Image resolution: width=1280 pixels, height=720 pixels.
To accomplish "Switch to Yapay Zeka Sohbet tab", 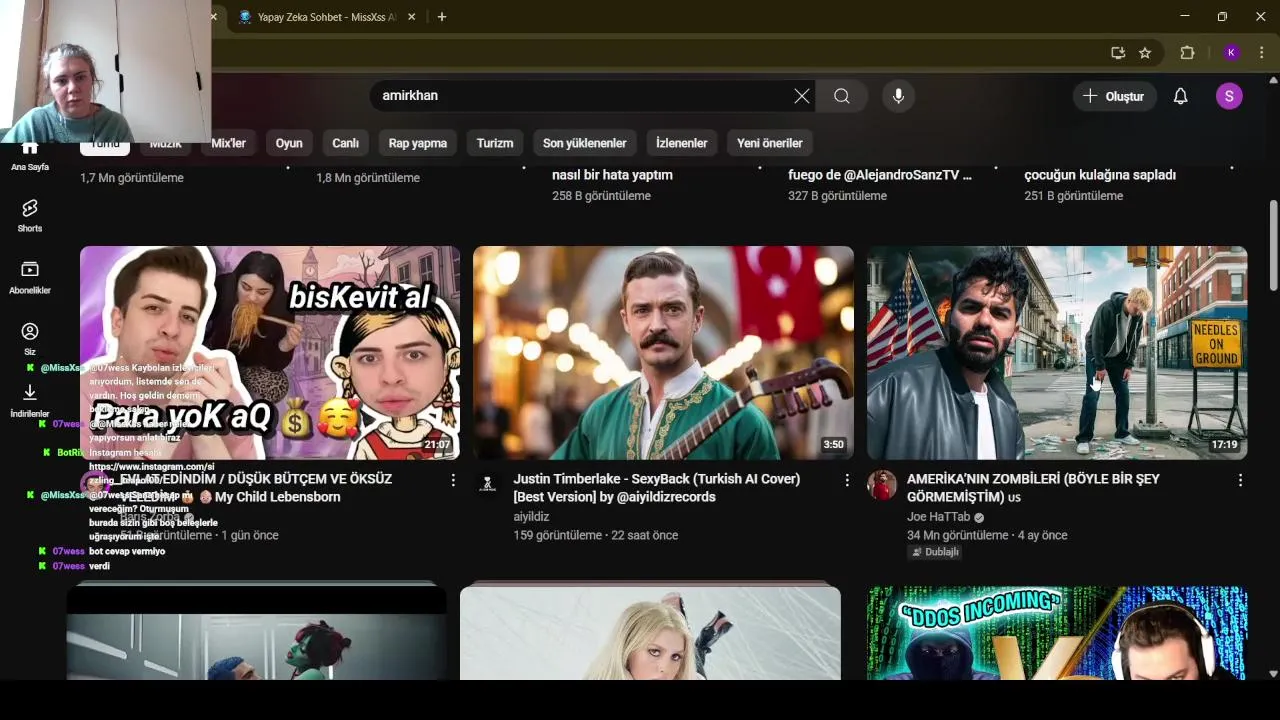I will pos(325,17).
